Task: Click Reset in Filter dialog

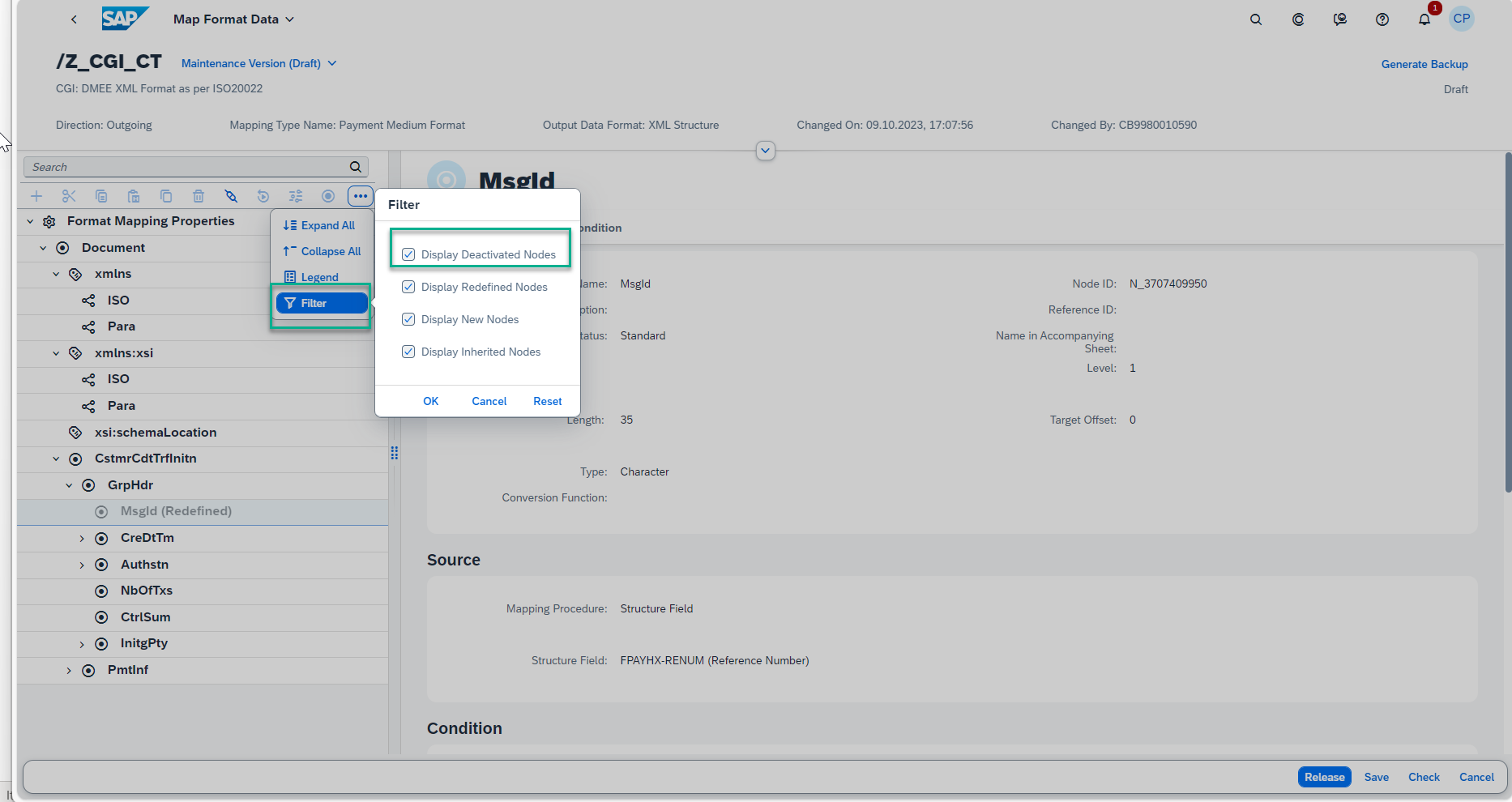Action: click(x=548, y=401)
